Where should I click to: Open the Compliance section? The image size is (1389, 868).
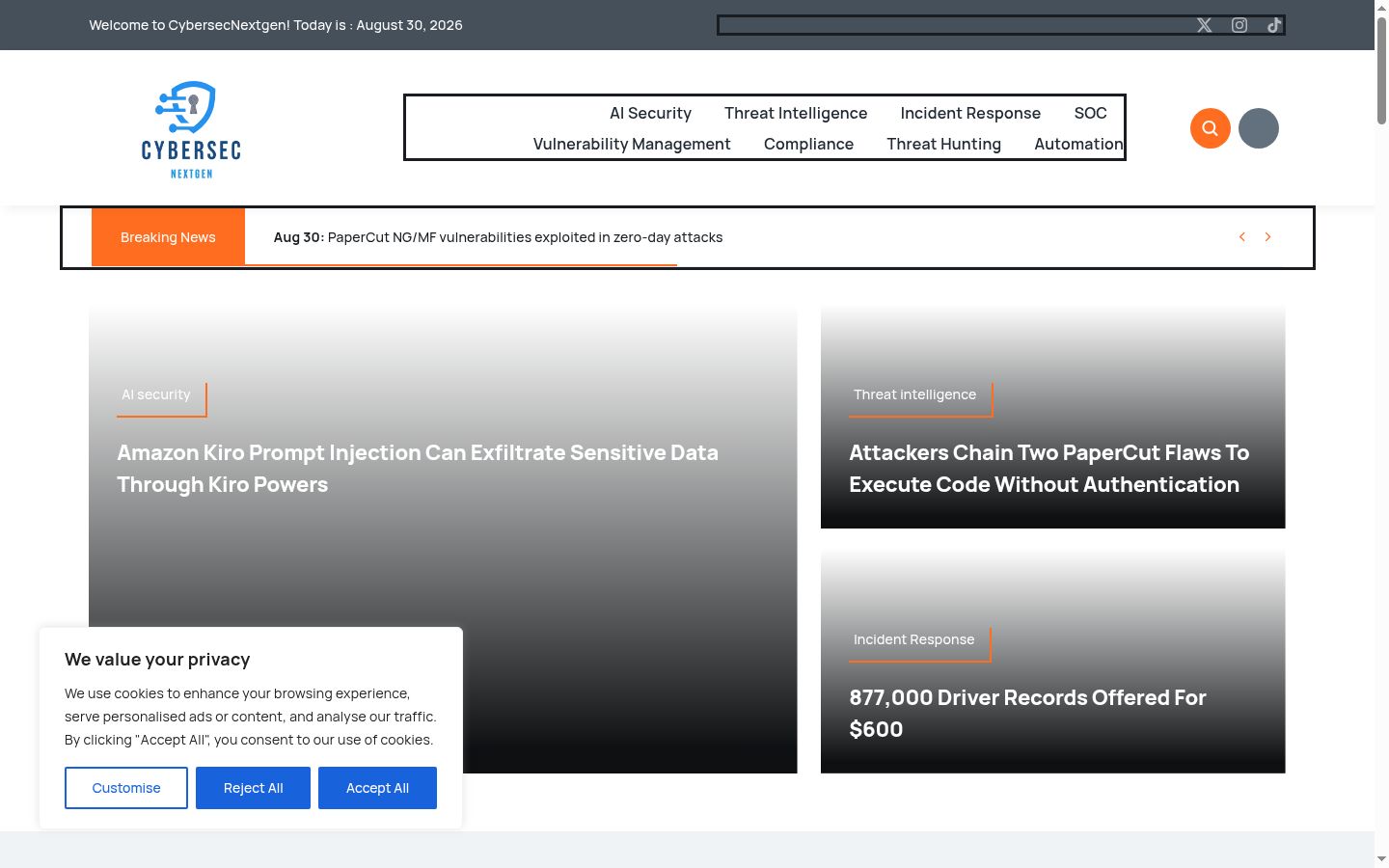point(808,144)
